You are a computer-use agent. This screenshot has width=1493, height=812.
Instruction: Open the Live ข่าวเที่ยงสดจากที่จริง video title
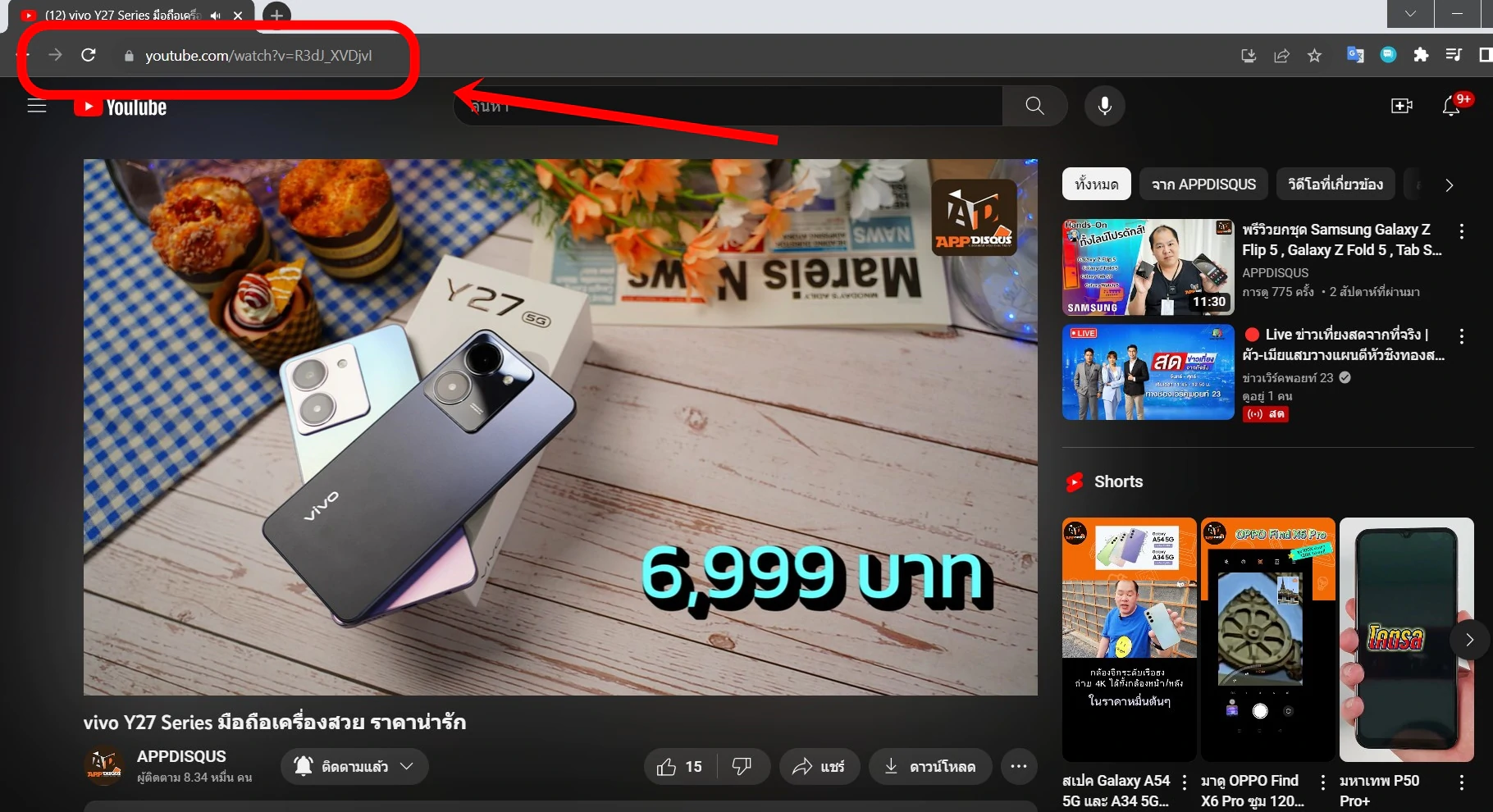point(1344,344)
